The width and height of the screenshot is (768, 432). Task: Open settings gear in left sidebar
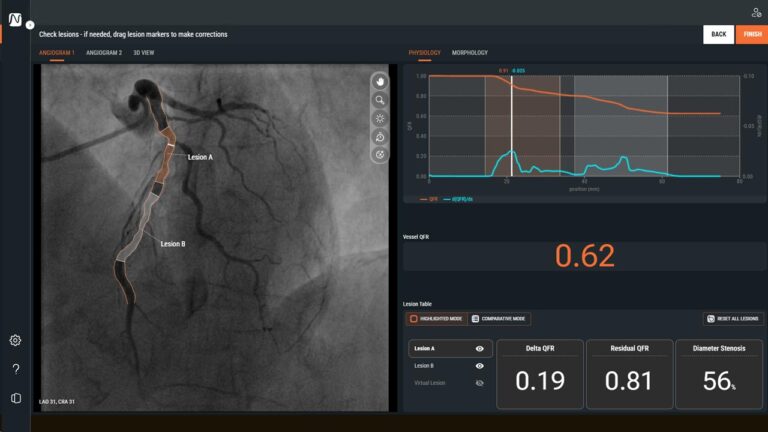pyautogui.click(x=15, y=340)
